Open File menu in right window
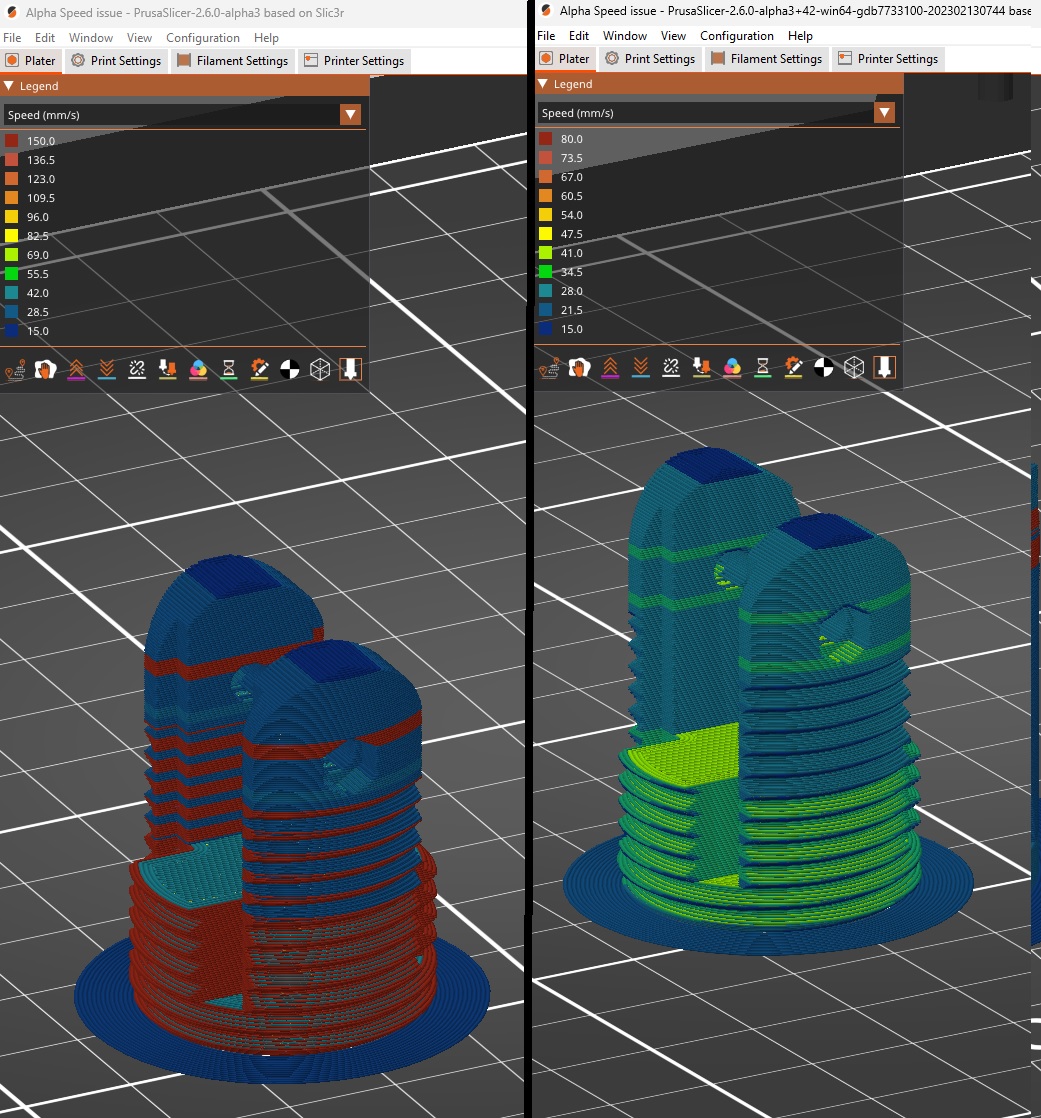The height and width of the screenshot is (1118, 1041). coord(546,36)
